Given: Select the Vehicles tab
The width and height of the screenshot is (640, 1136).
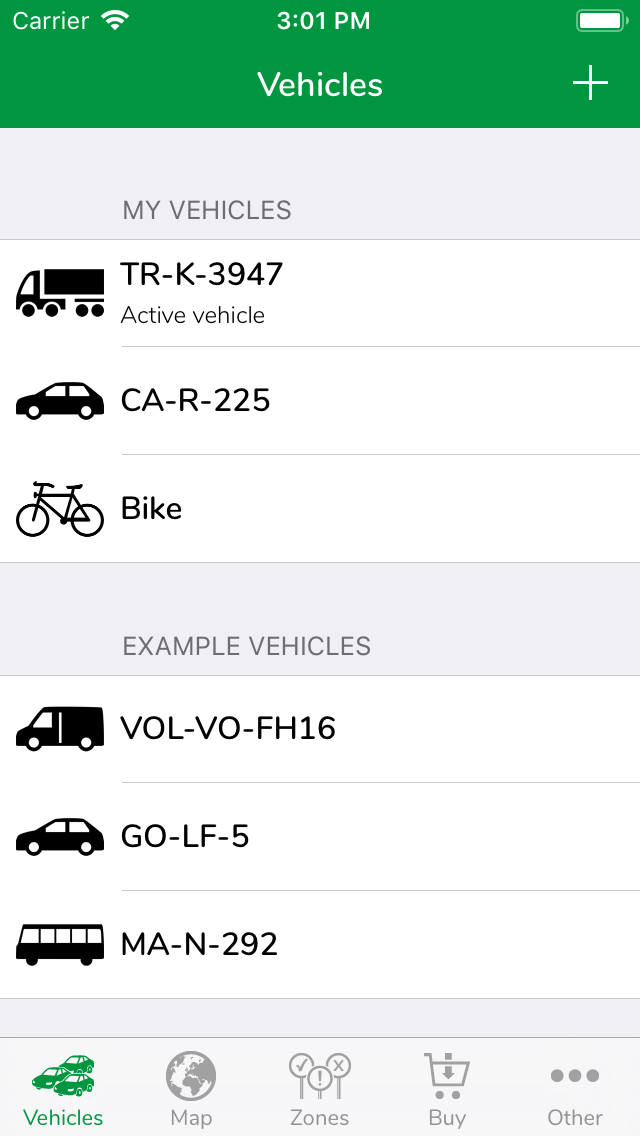Looking at the screenshot, I should coord(63,1090).
